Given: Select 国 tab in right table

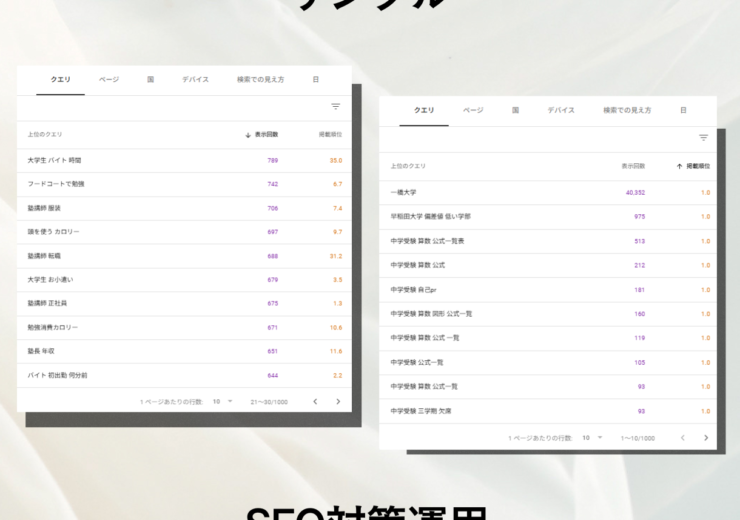Looking at the screenshot, I should 515,110.
